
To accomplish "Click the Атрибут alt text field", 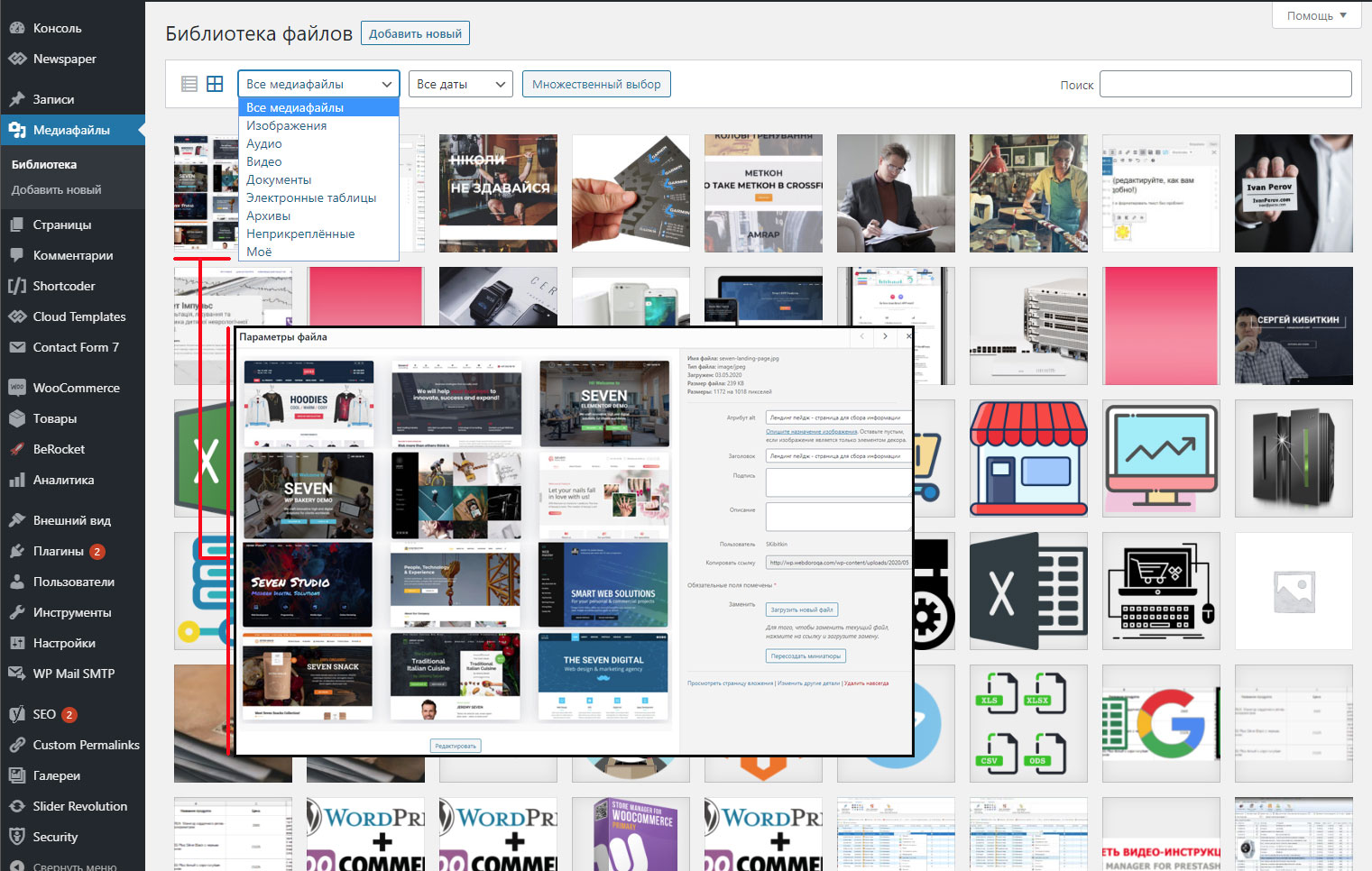I will pos(838,417).
